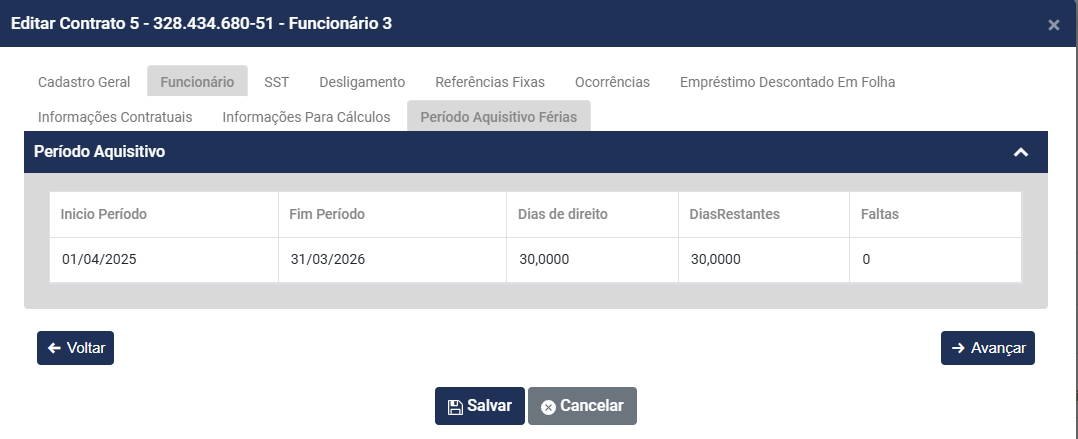Show the Ocorrências tab
The image size is (1078, 439).
pyautogui.click(x=612, y=82)
